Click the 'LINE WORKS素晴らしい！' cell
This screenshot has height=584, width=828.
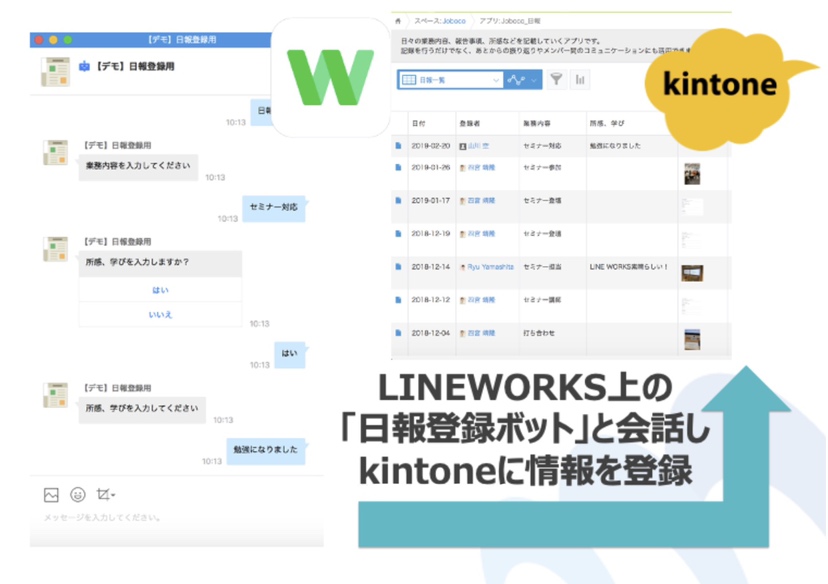pyautogui.click(x=628, y=267)
